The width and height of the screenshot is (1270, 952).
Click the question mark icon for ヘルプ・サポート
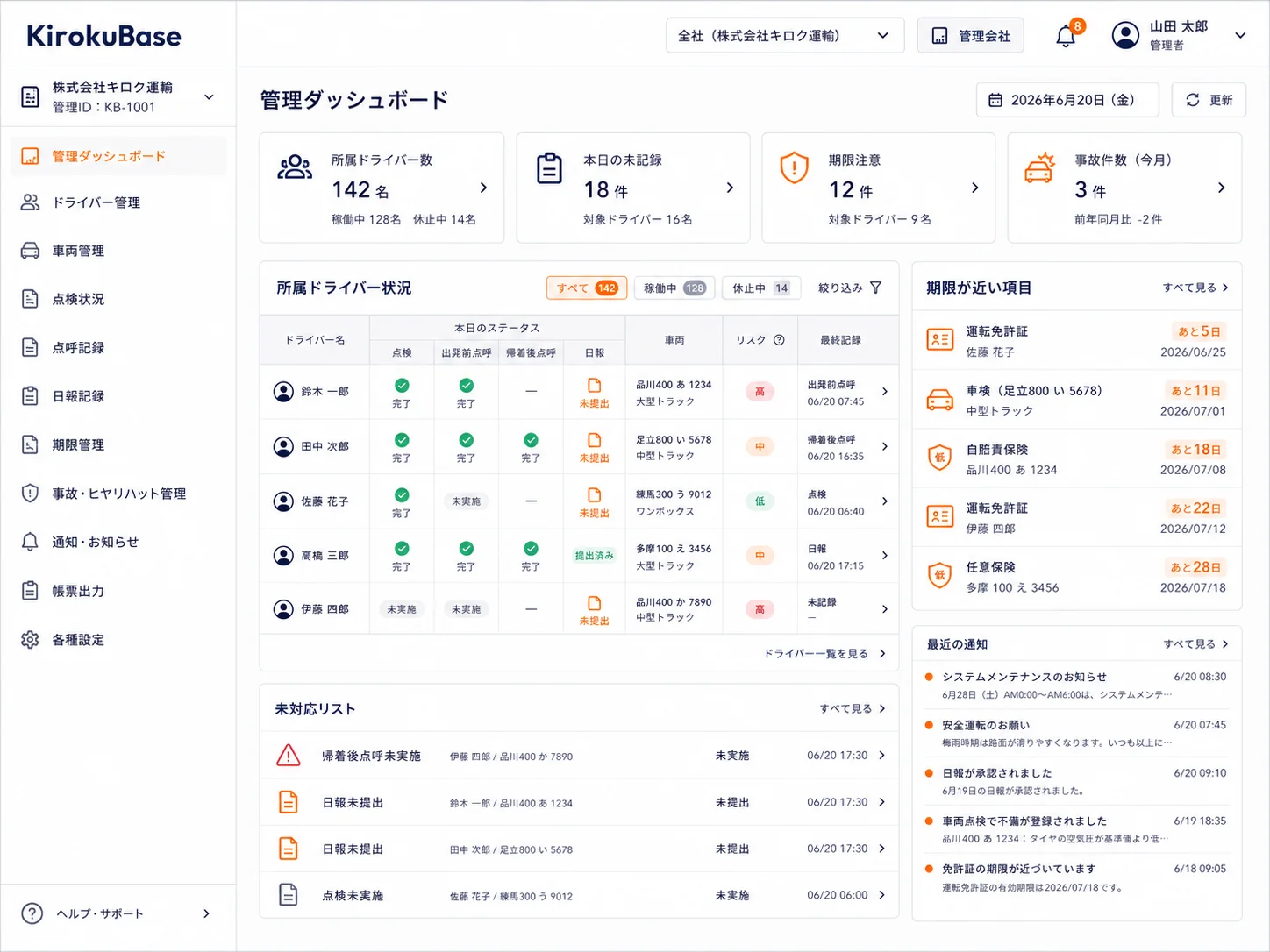32,913
